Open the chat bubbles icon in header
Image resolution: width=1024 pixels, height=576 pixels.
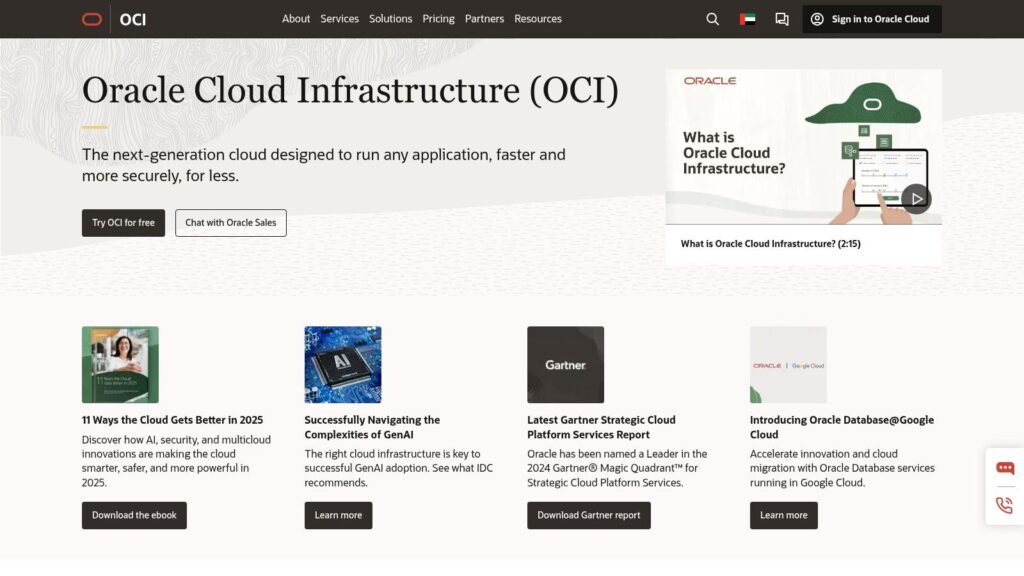click(x=782, y=19)
